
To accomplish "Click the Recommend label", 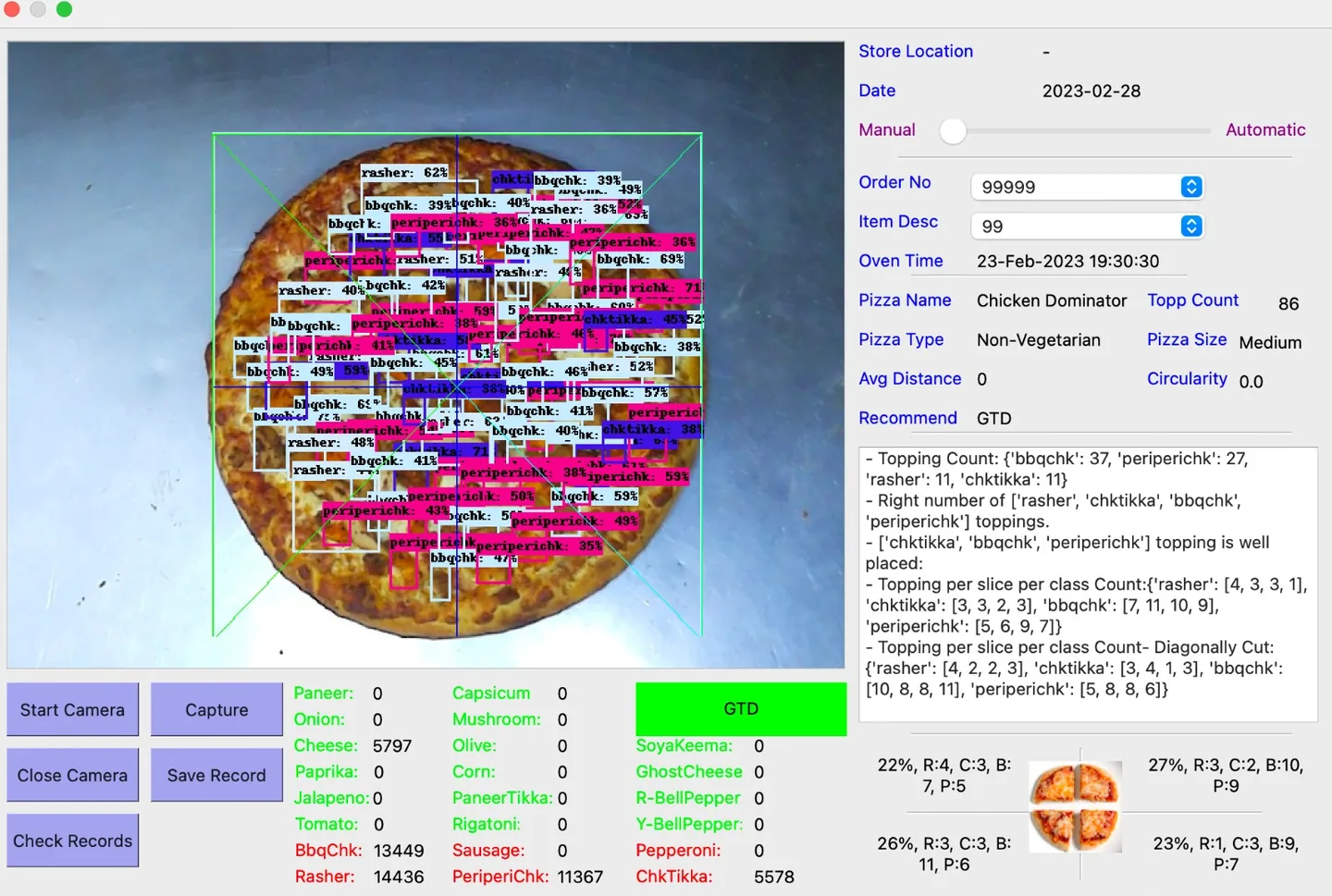I will click(x=907, y=418).
